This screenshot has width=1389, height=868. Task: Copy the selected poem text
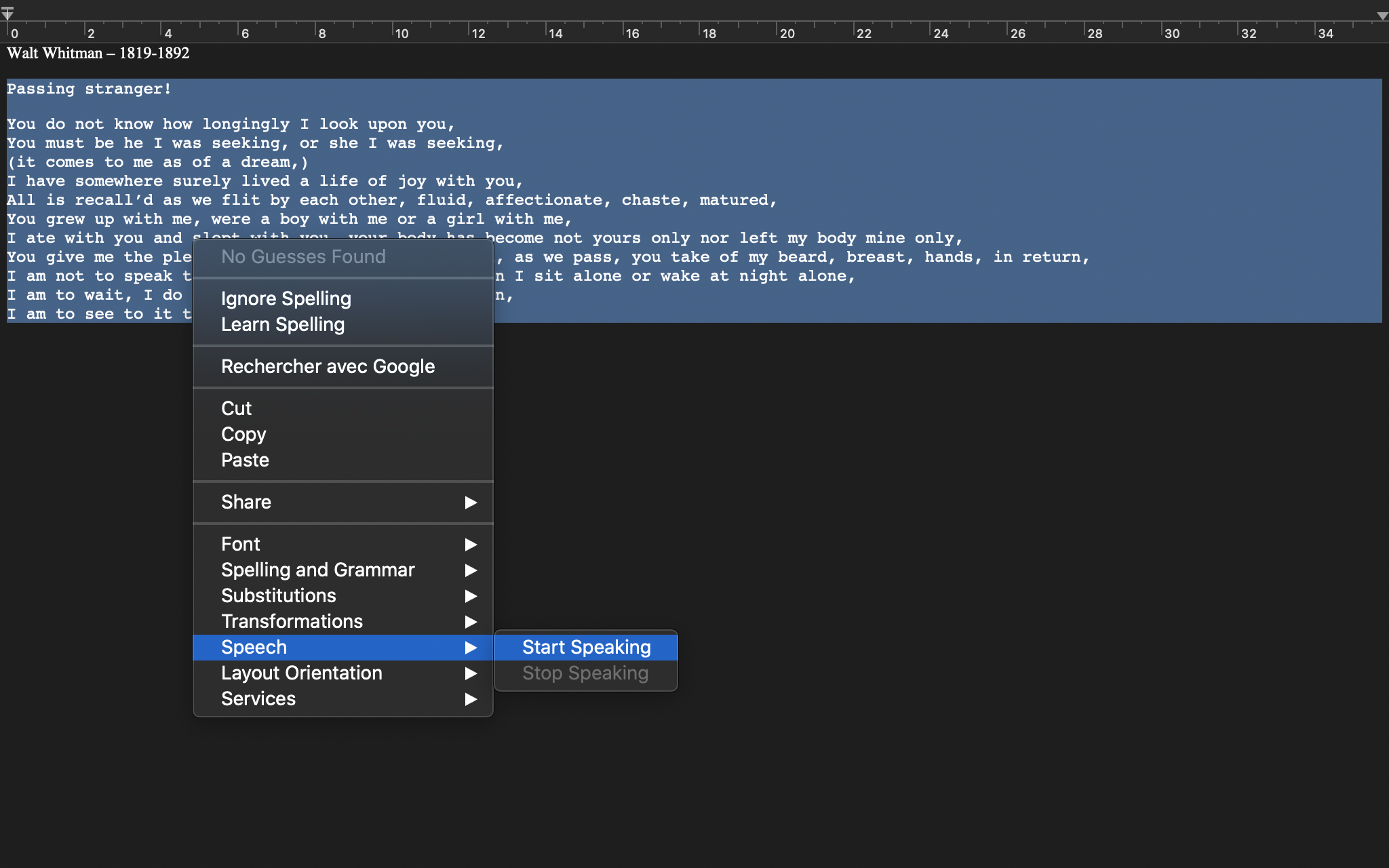(x=343, y=434)
